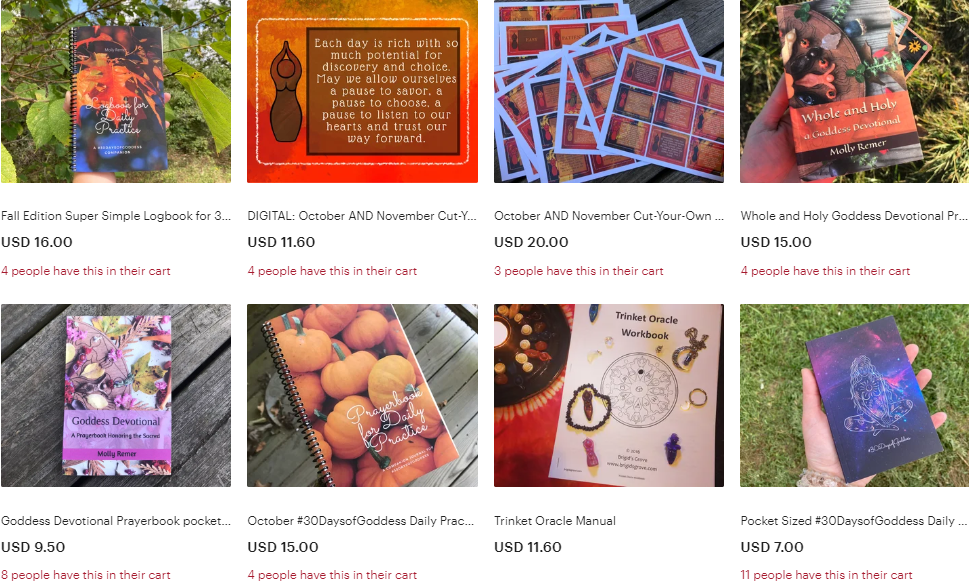Open the orange goddess quote card image
The image size is (969, 583).
362,91
